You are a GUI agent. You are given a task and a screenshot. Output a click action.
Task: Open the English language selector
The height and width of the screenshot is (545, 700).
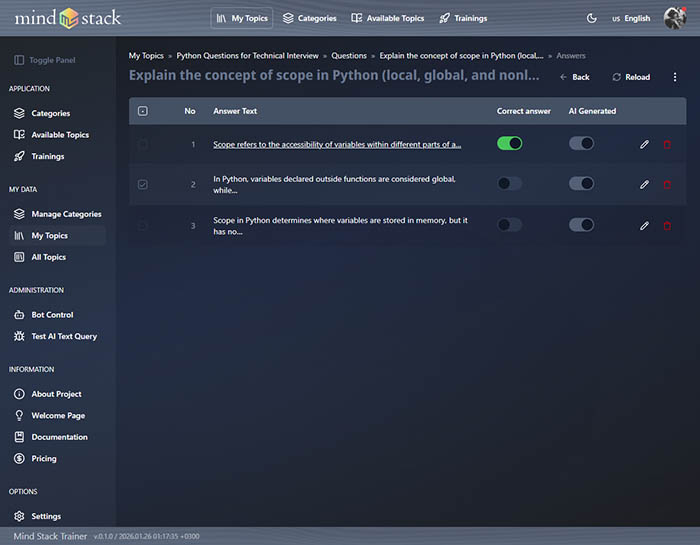click(x=631, y=18)
